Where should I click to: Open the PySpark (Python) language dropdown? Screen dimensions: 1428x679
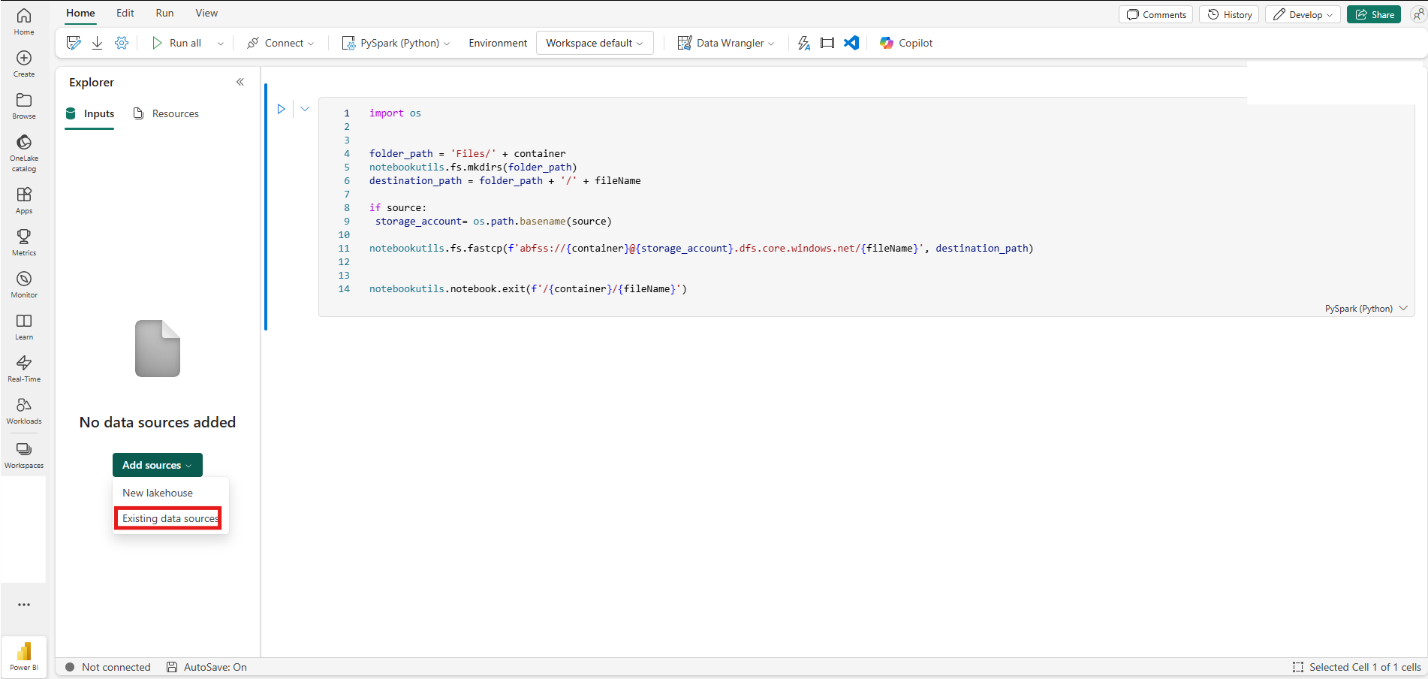pyautogui.click(x=396, y=43)
